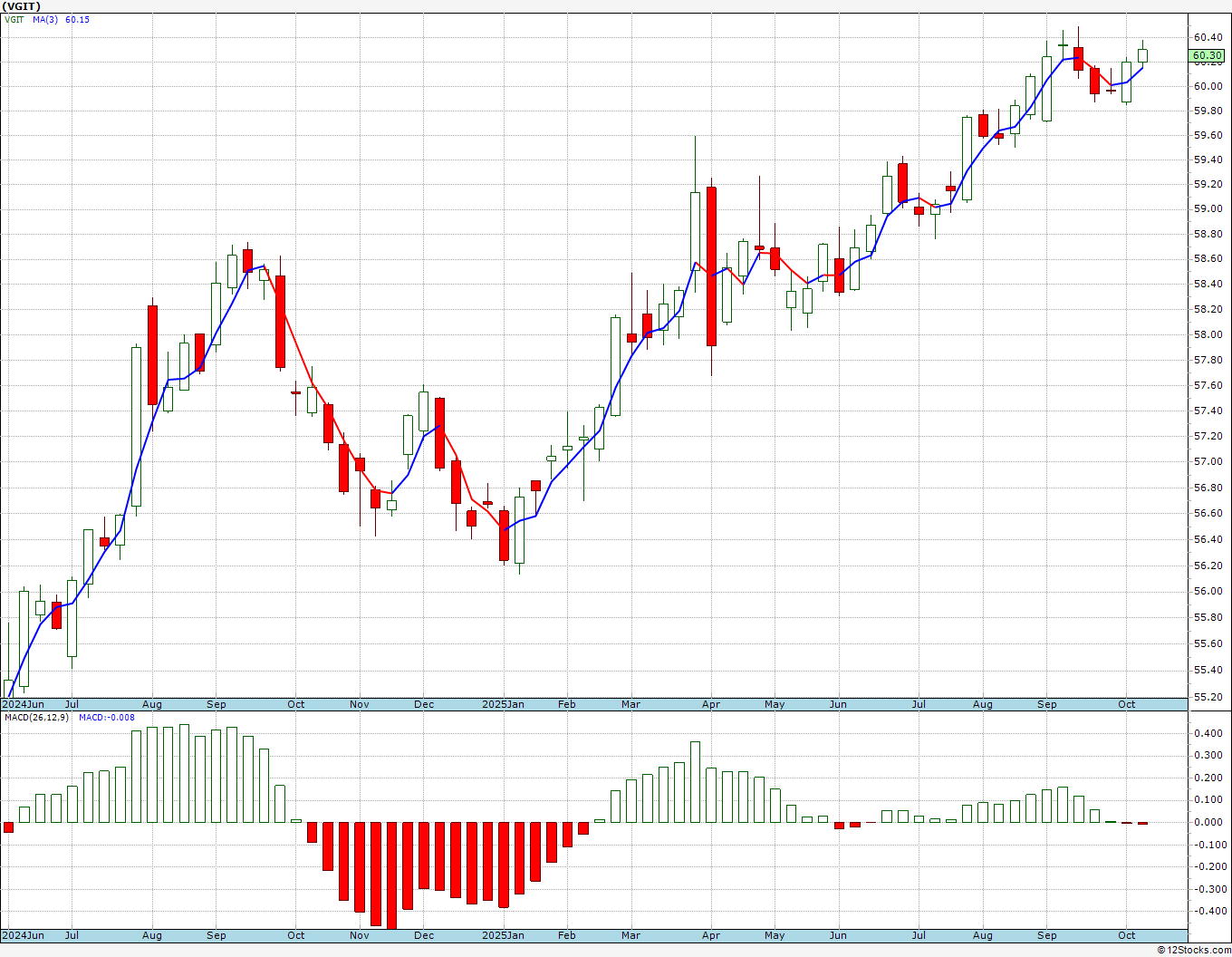Viewport: 1232px width, 957px height.
Task: Click Apr on the MACD panel date axis
Action: point(711,936)
